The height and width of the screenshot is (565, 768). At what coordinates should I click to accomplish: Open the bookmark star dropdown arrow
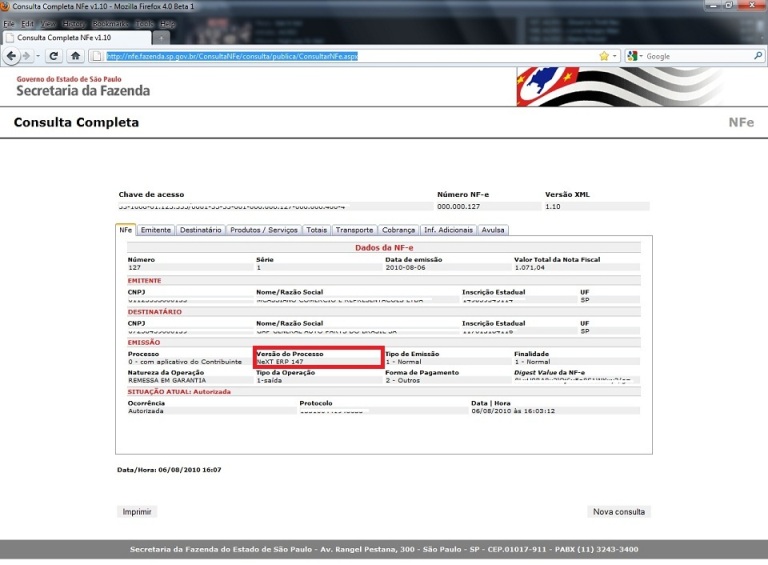(615, 56)
